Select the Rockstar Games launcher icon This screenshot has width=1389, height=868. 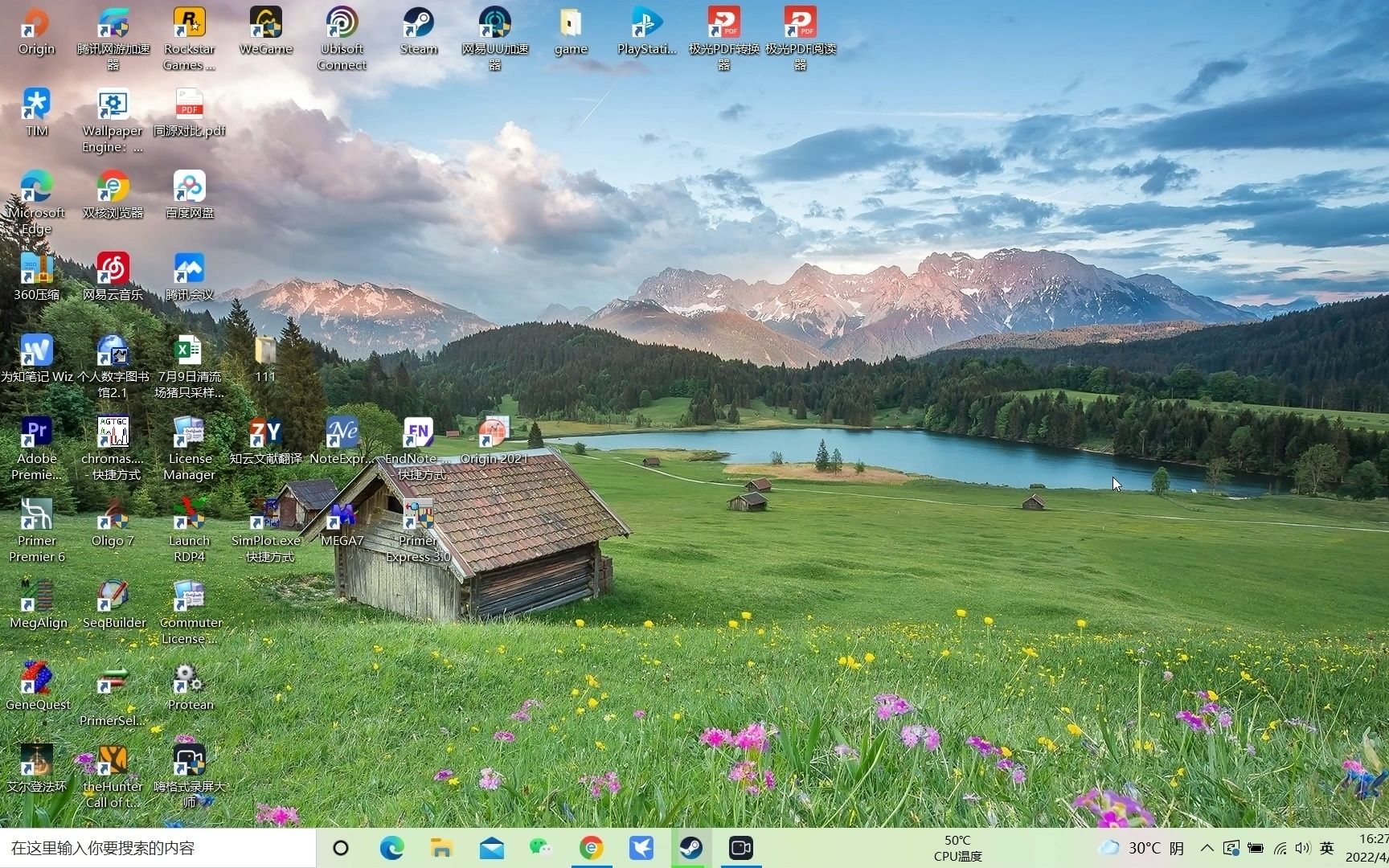(189, 39)
